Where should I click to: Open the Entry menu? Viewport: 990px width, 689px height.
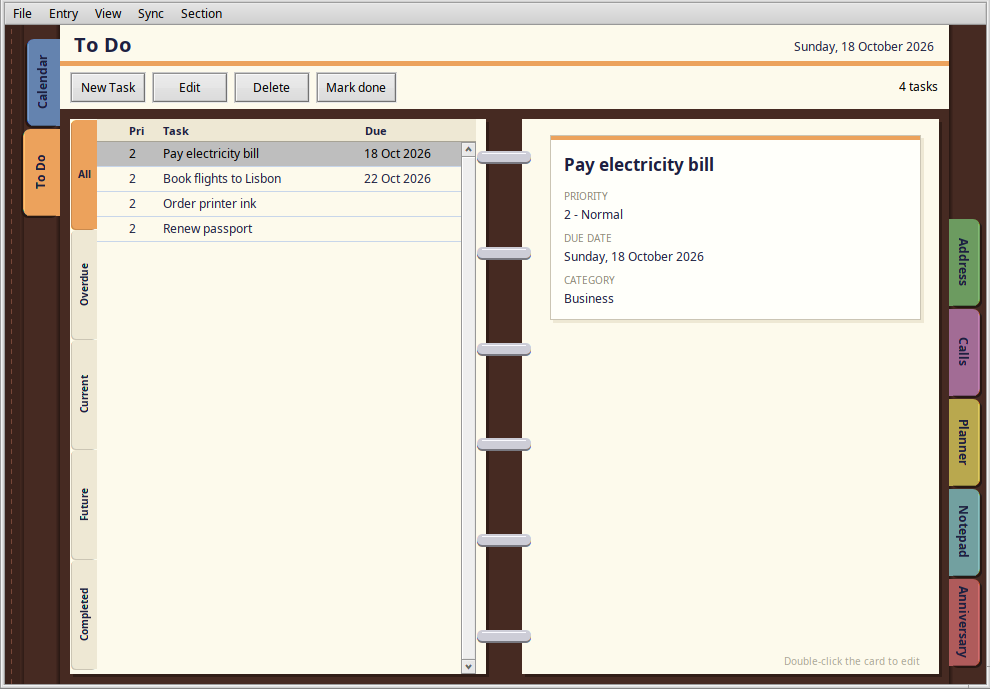pyautogui.click(x=63, y=13)
